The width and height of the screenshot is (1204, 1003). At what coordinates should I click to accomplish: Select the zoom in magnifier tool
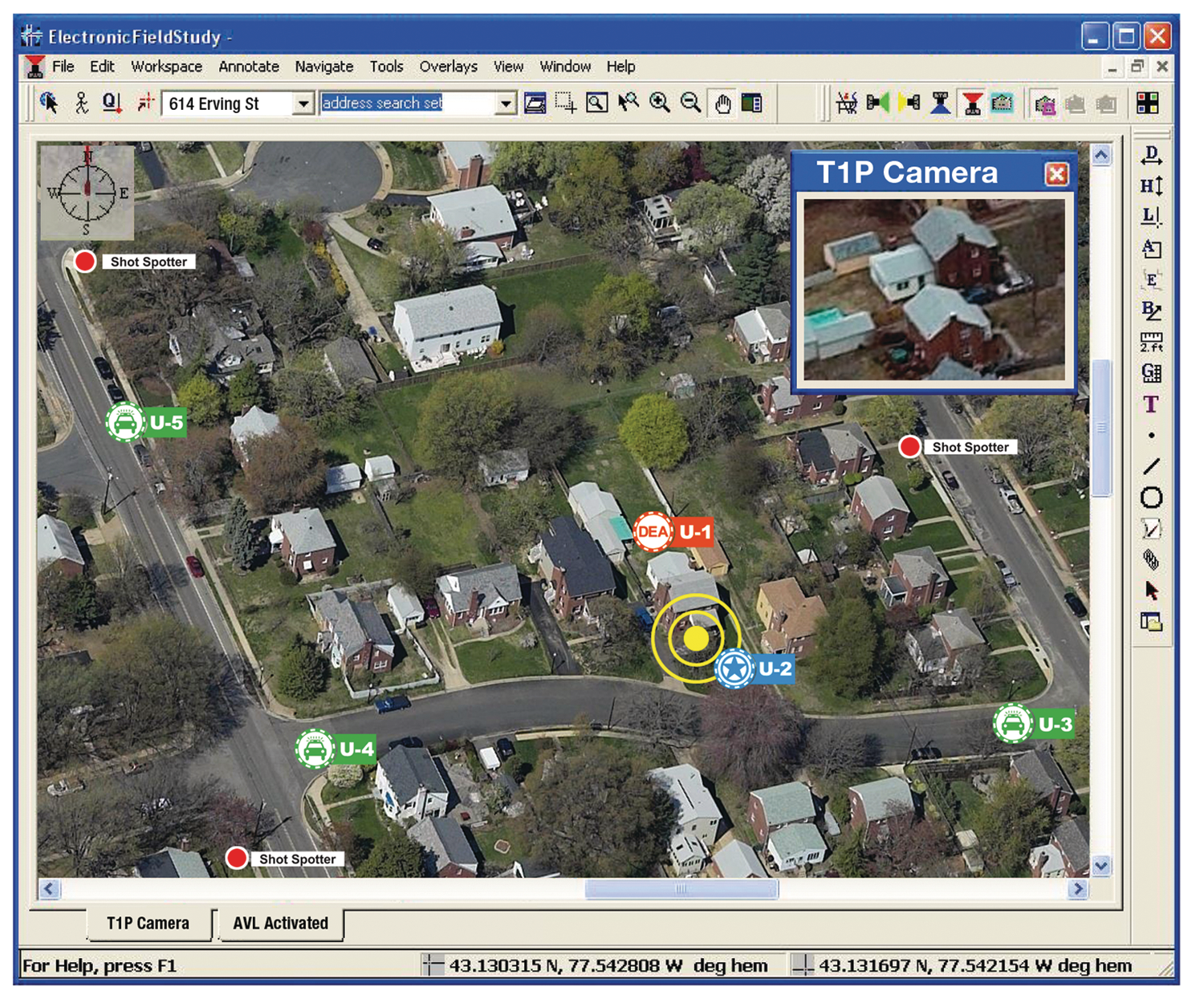(660, 103)
